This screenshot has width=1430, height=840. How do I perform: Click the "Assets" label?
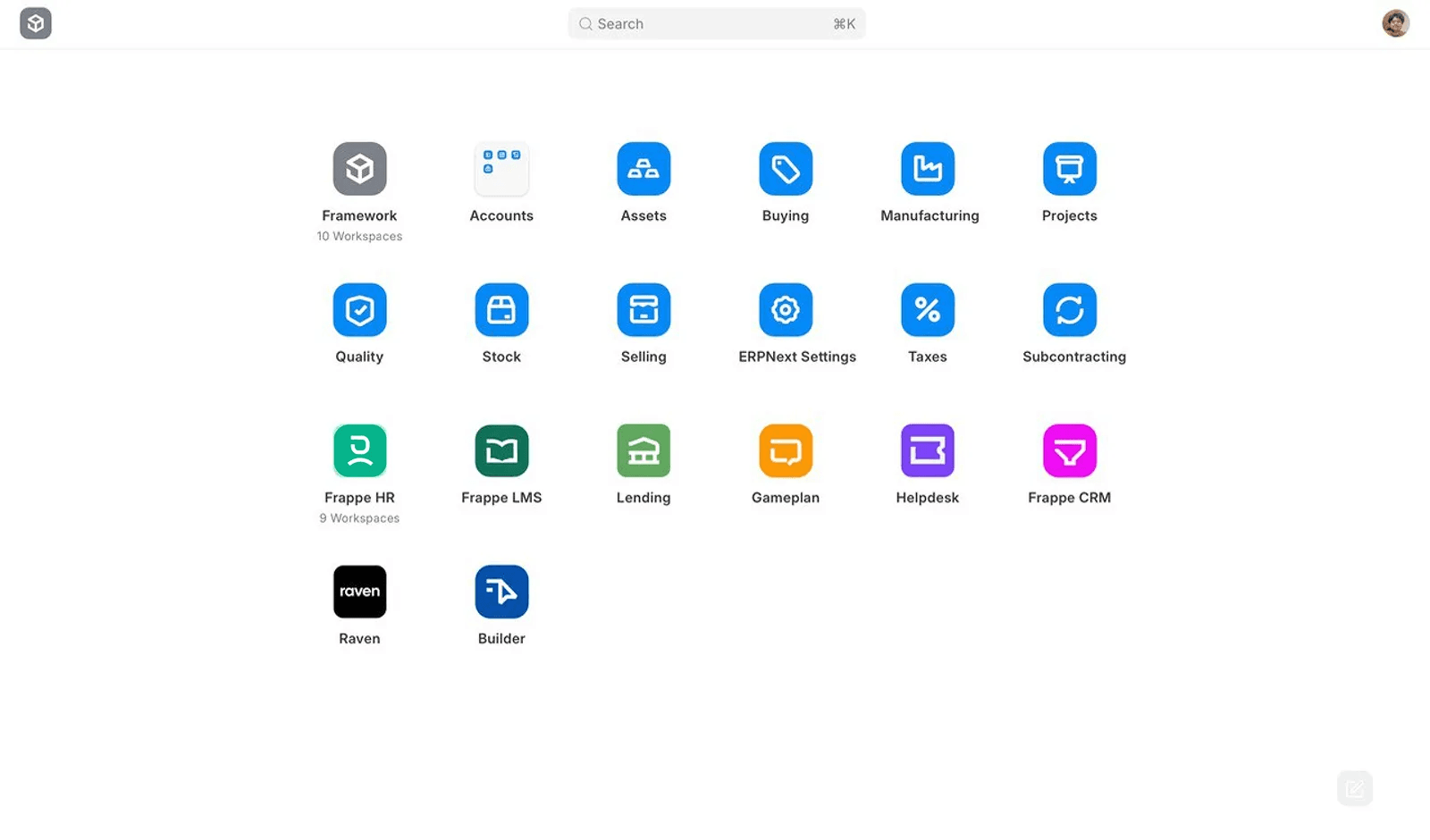[643, 215]
